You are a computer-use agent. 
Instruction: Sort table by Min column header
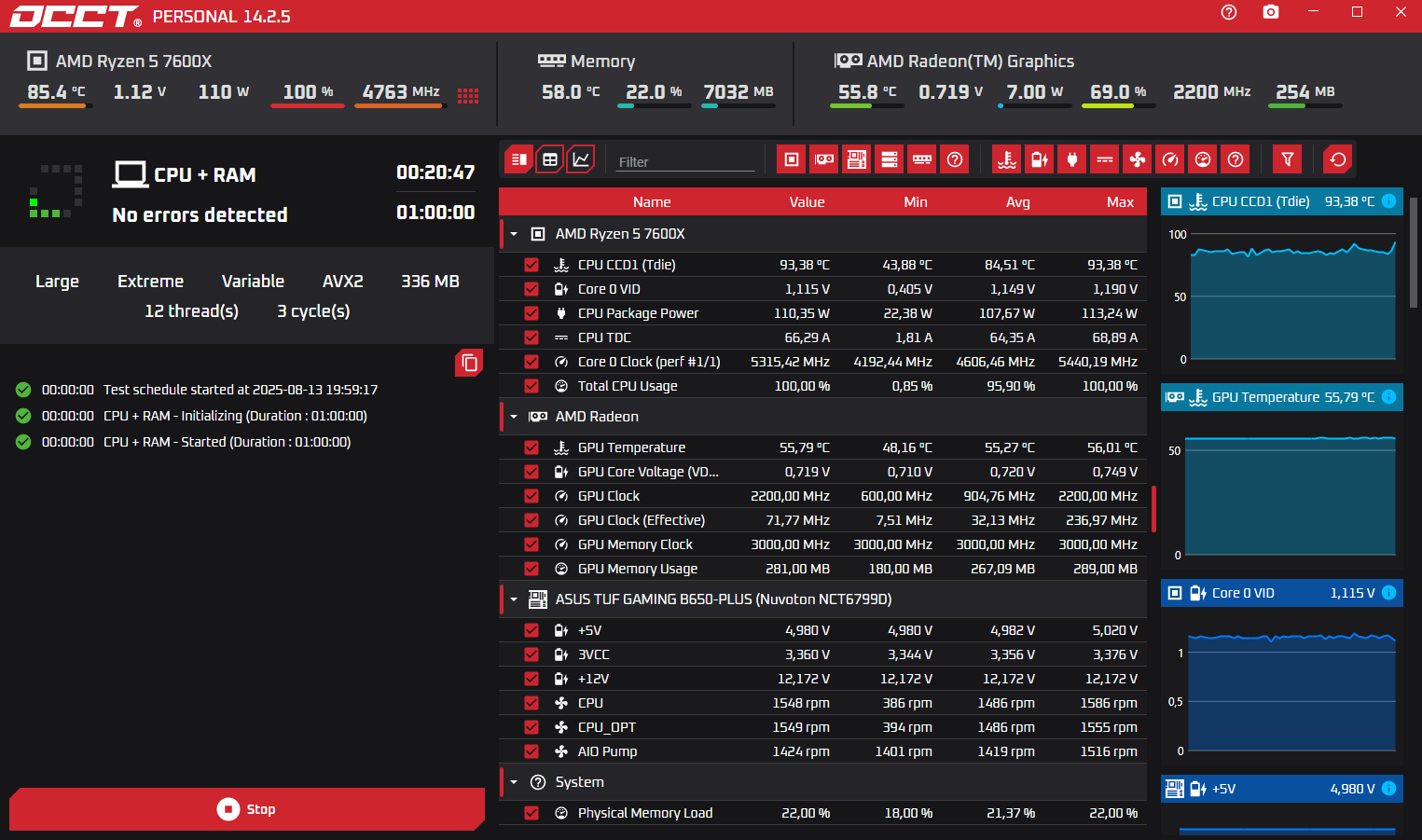click(x=916, y=202)
